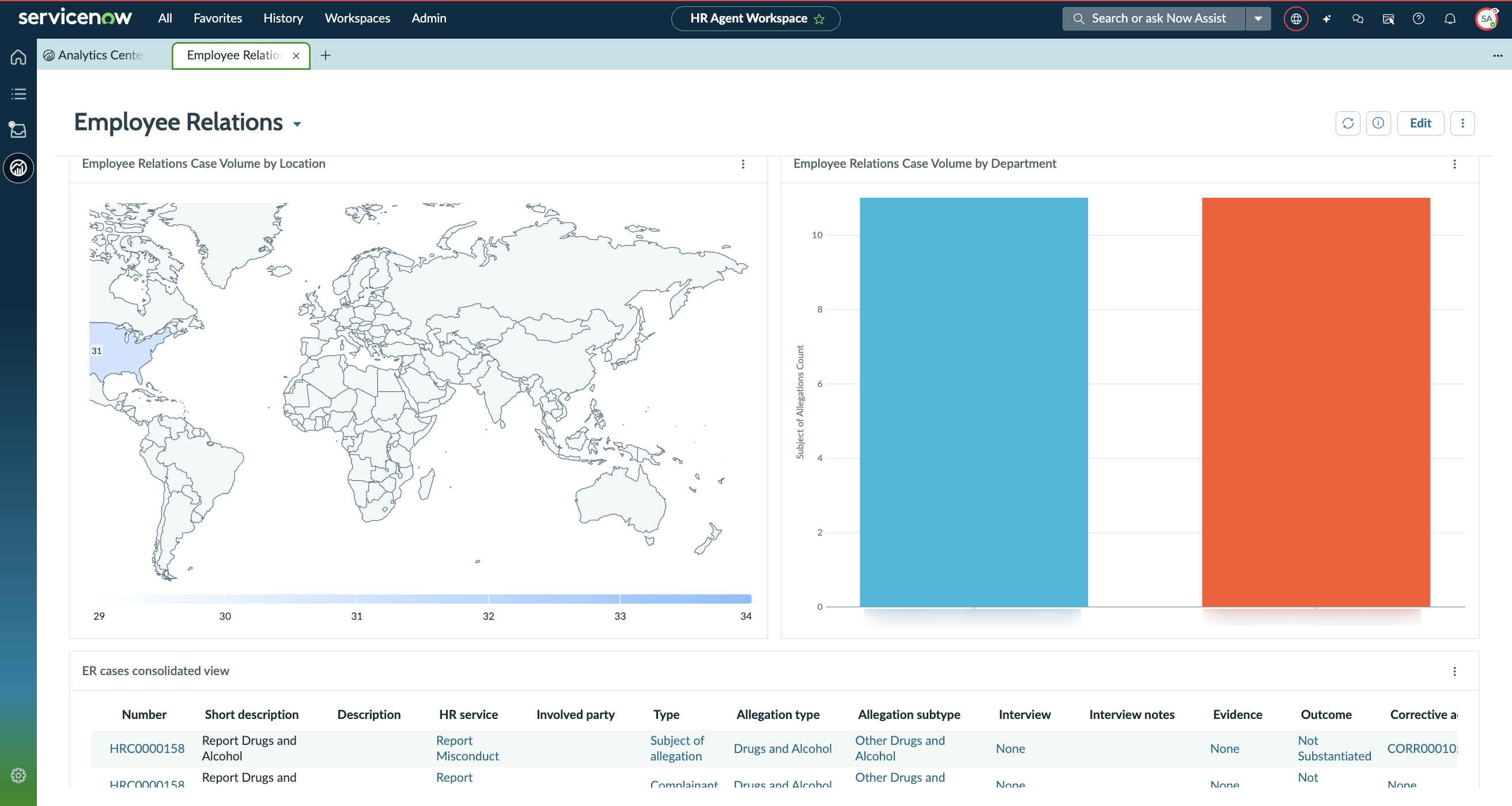
Task: Sort by the Interview notes column header
Action: tap(1132, 714)
